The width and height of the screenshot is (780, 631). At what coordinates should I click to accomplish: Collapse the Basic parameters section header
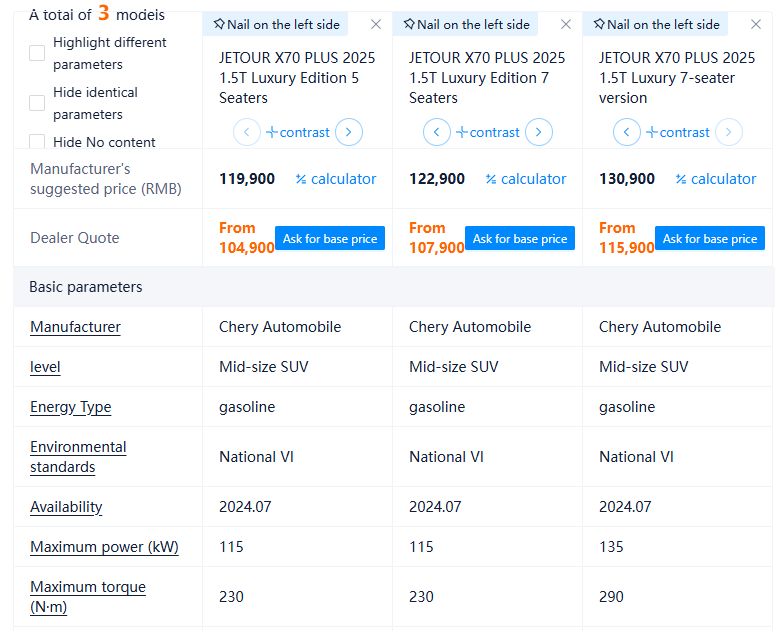coord(86,287)
